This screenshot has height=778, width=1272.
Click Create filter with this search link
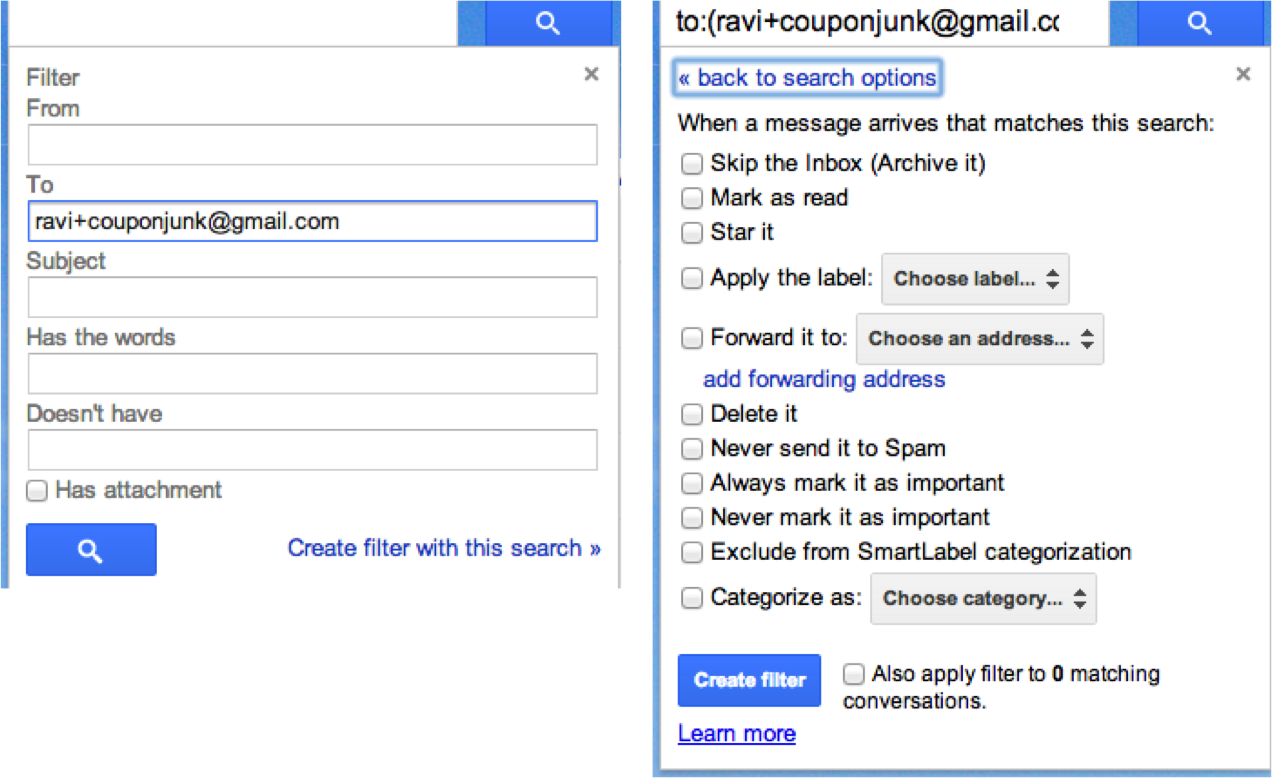click(x=444, y=548)
